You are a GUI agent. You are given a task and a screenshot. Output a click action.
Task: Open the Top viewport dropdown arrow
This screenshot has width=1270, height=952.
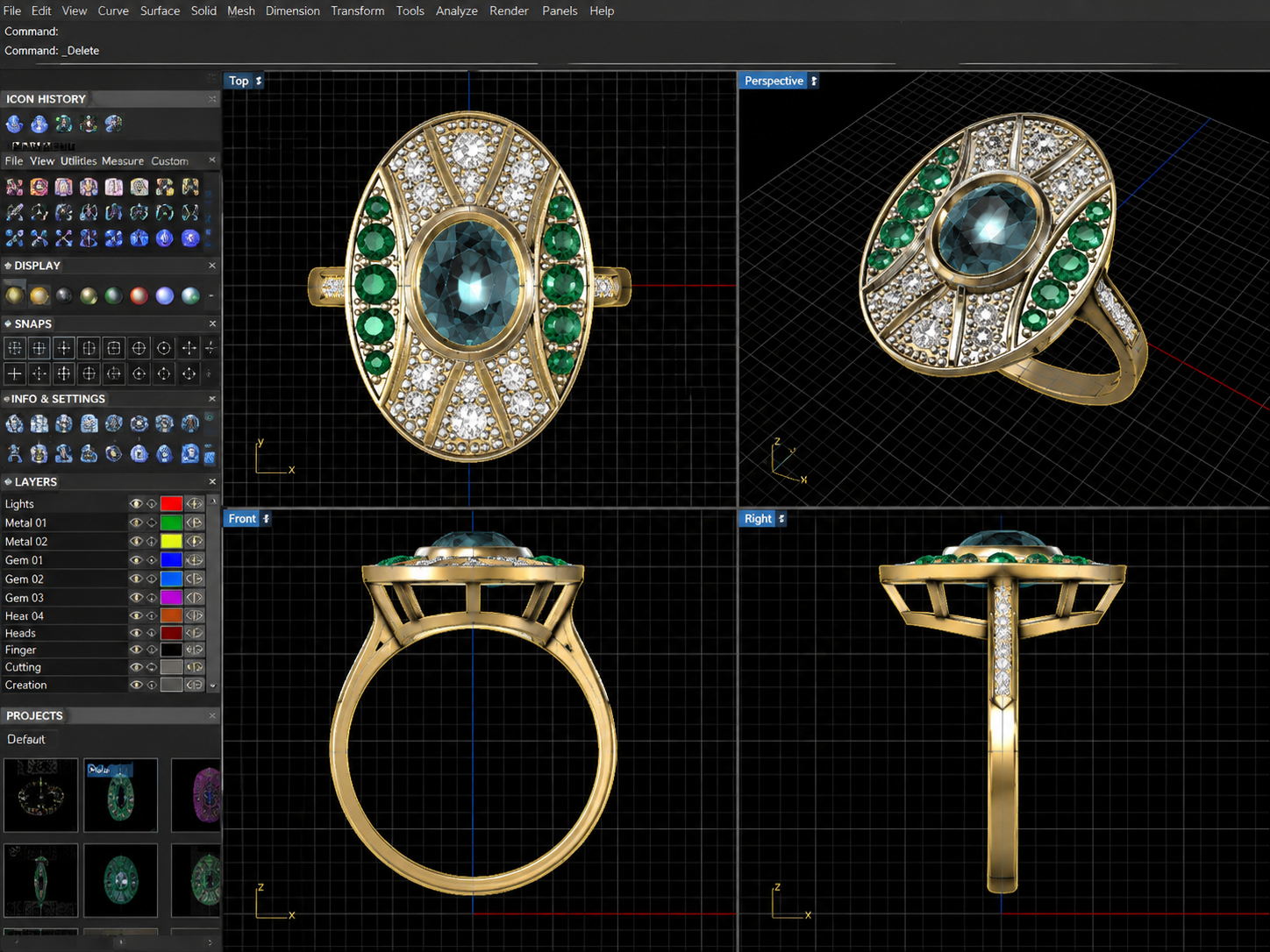(x=259, y=81)
